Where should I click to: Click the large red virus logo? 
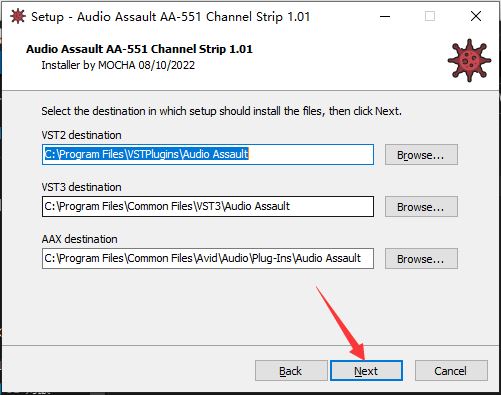pos(469,60)
